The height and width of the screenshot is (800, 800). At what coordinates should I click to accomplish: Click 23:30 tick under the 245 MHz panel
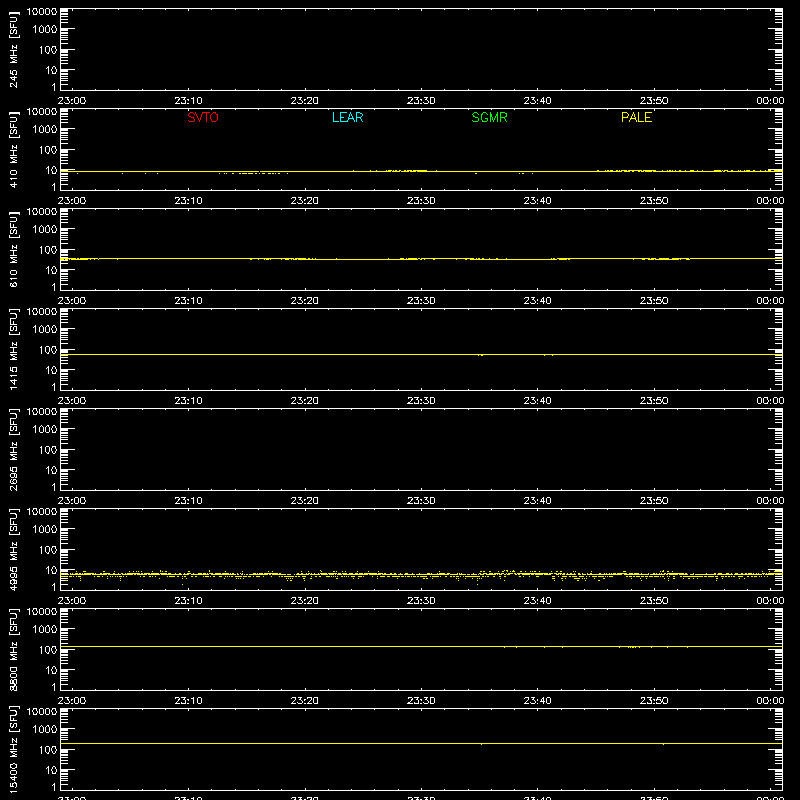(421, 101)
